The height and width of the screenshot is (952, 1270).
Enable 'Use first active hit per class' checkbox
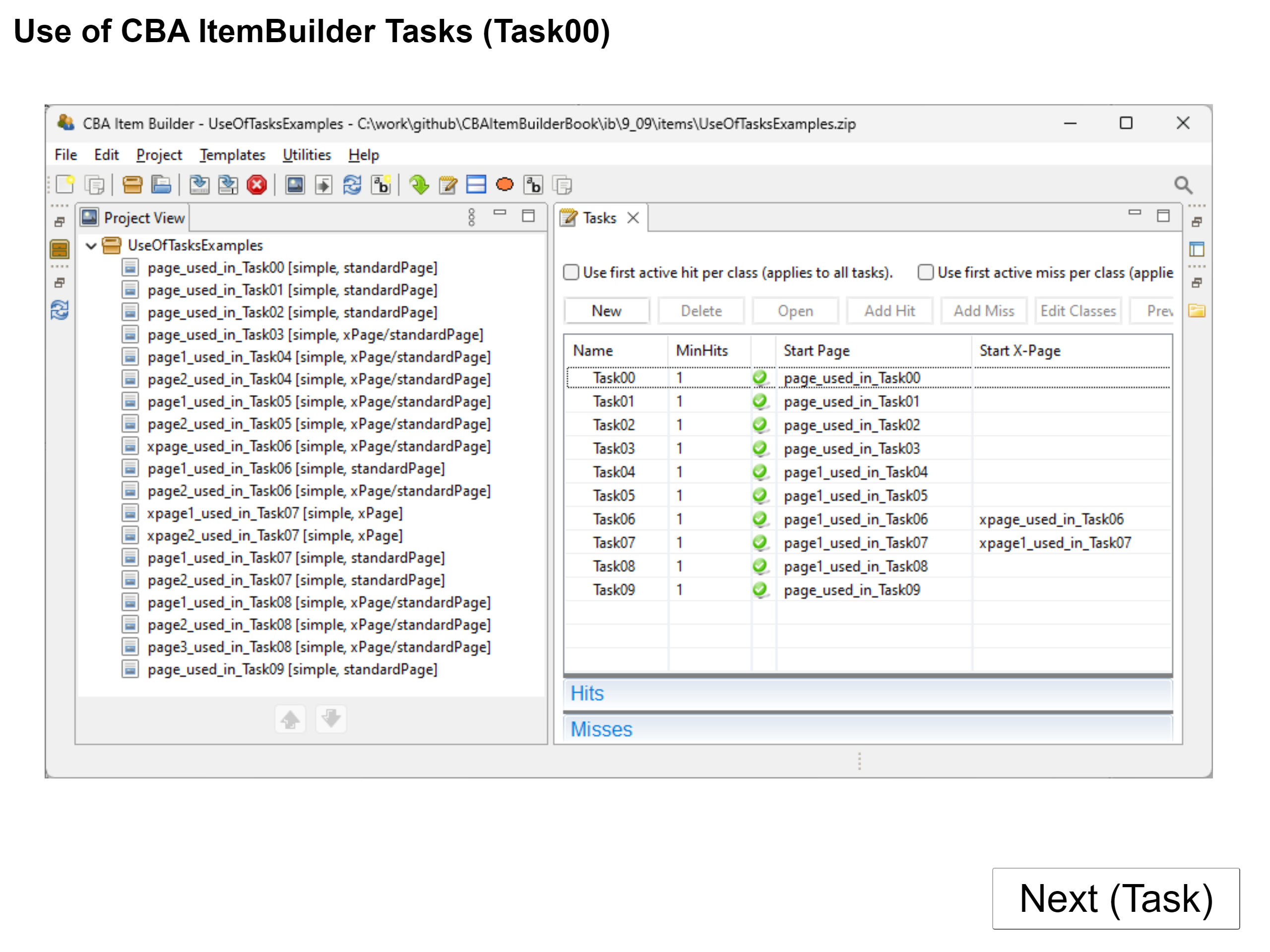coord(571,272)
